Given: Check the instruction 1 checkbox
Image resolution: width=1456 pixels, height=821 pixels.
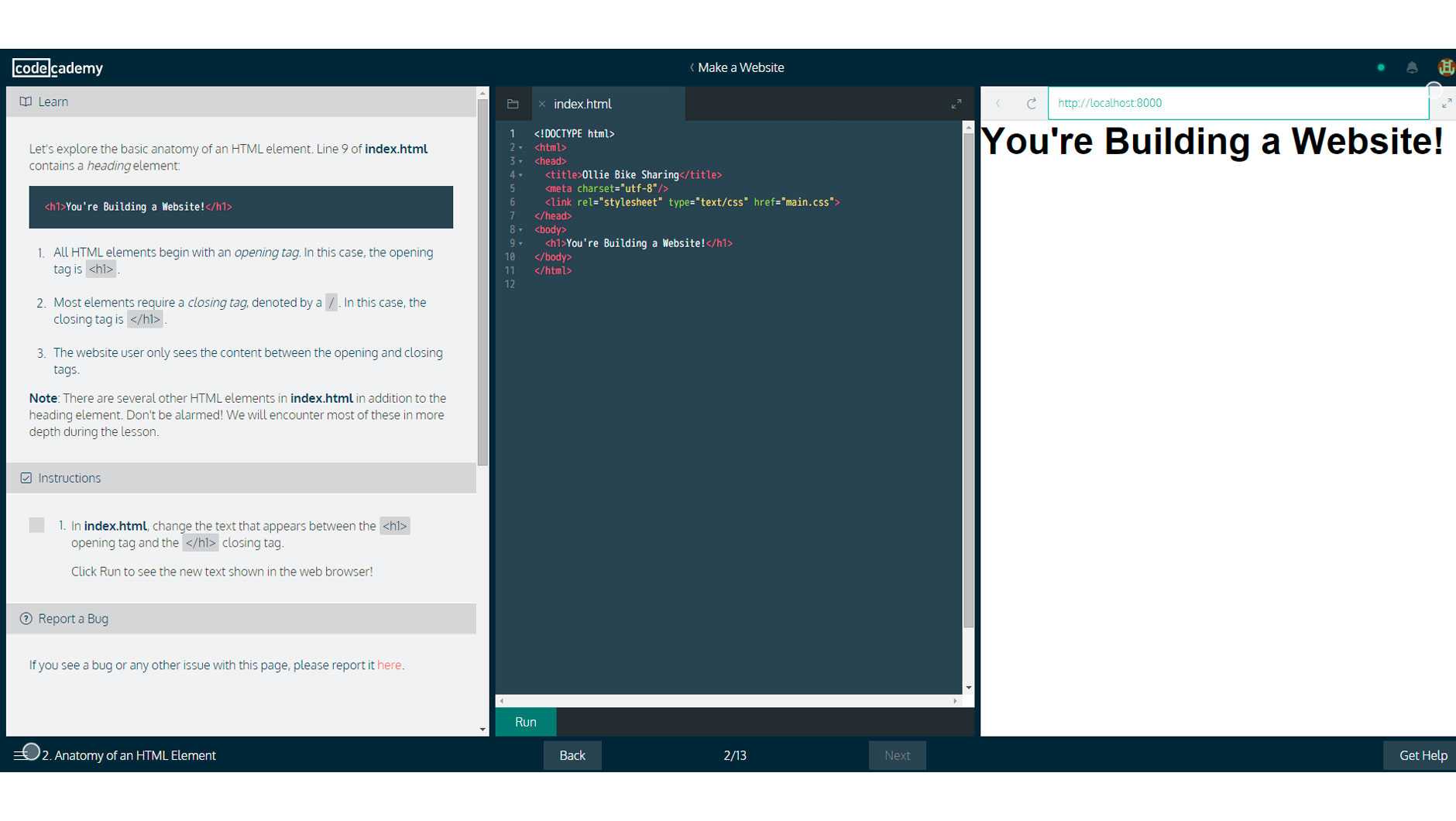Looking at the screenshot, I should pos(36,525).
